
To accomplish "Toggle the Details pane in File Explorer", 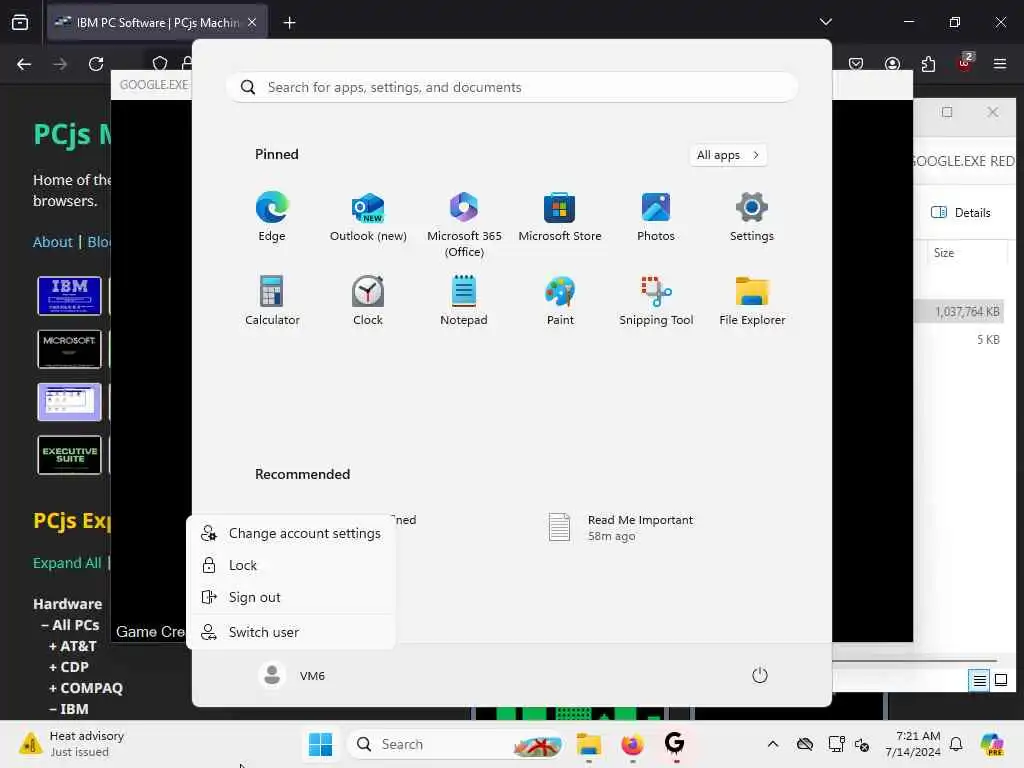I will (960, 212).
